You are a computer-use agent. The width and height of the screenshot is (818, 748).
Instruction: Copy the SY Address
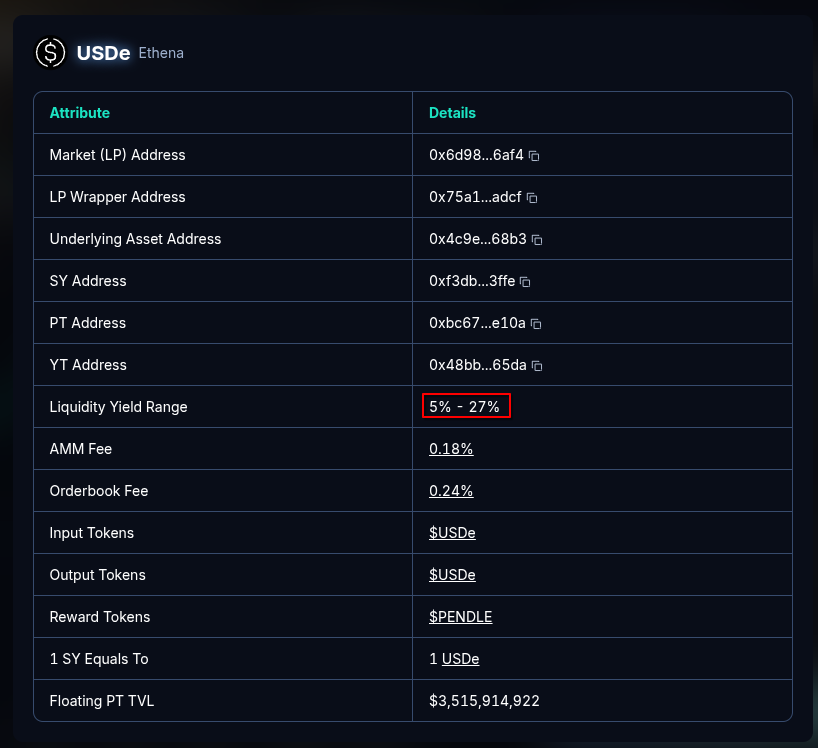[x=525, y=282]
